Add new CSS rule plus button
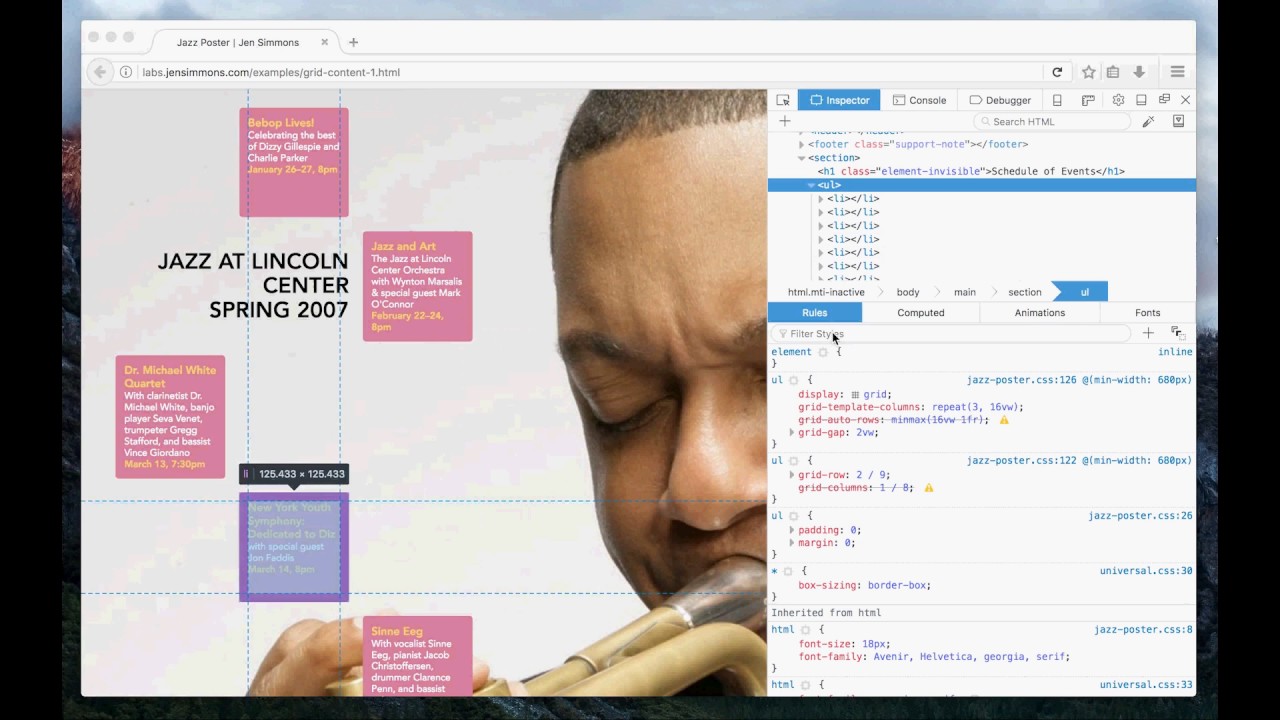1280x720 pixels. pos(1148,333)
